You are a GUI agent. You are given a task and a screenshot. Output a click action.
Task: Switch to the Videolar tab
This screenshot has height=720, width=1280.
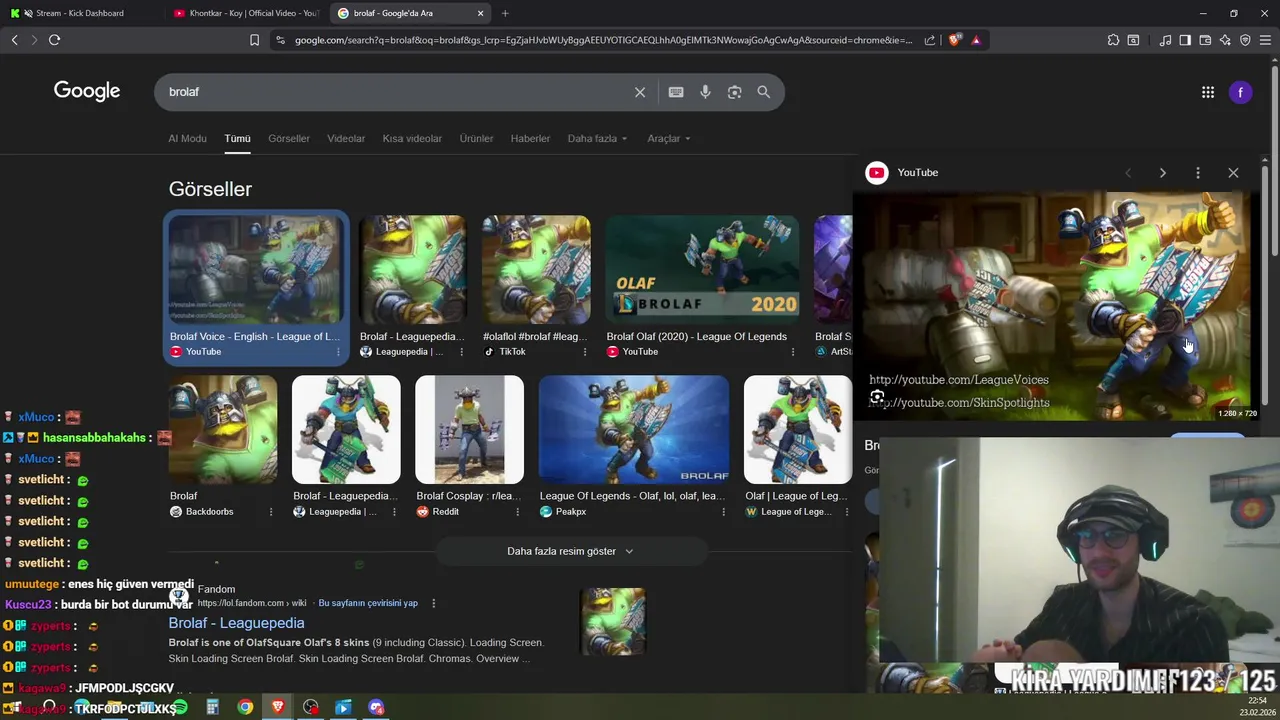pos(346,138)
